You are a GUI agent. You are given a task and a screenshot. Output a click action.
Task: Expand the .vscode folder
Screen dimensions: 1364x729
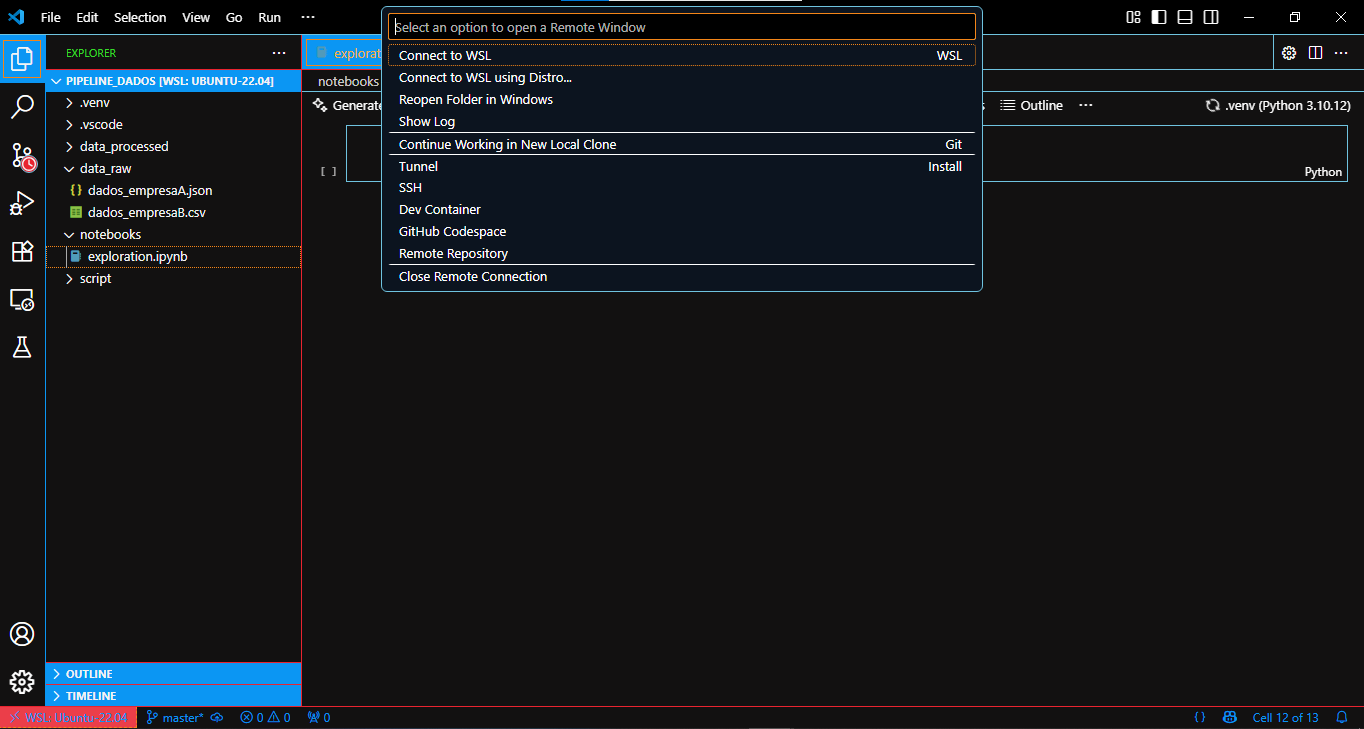pos(173,124)
